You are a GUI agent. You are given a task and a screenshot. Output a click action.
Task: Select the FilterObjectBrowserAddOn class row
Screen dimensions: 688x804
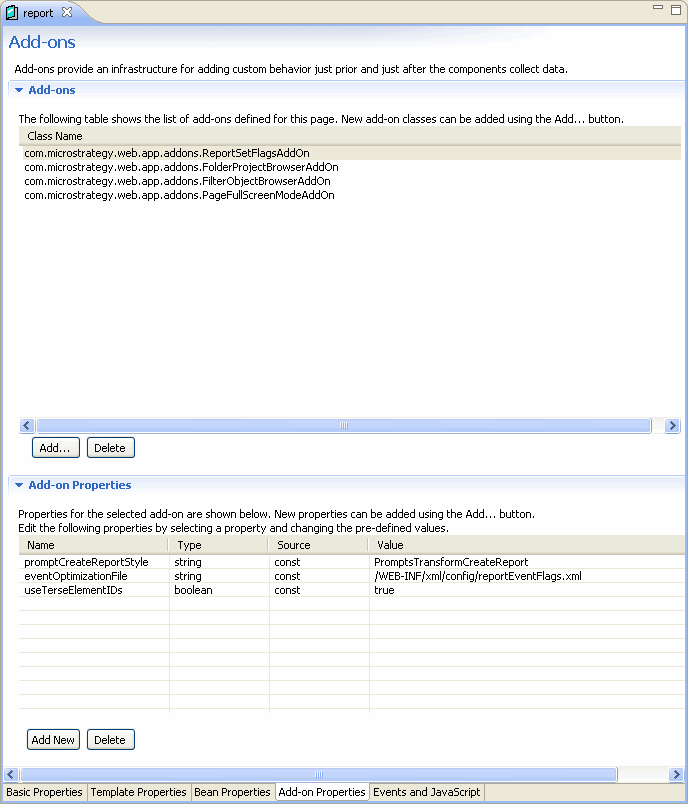click(x=352, y=181)
